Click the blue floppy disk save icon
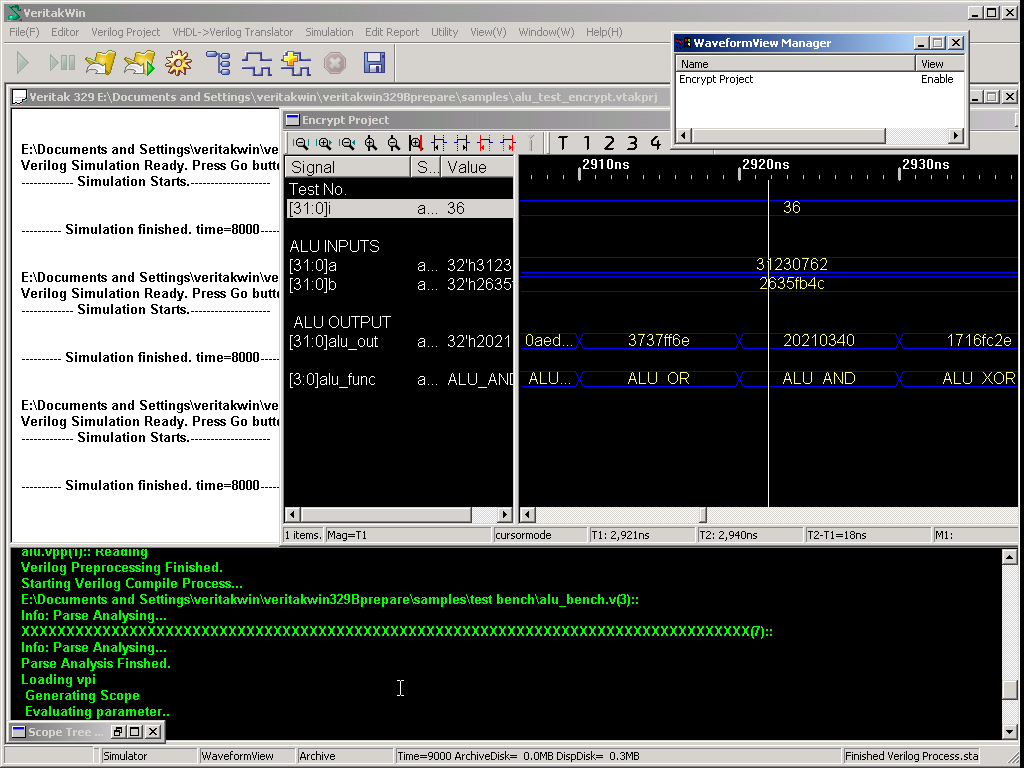The height and width of the screenshot is (768, 1024). (x=374, y=64)
